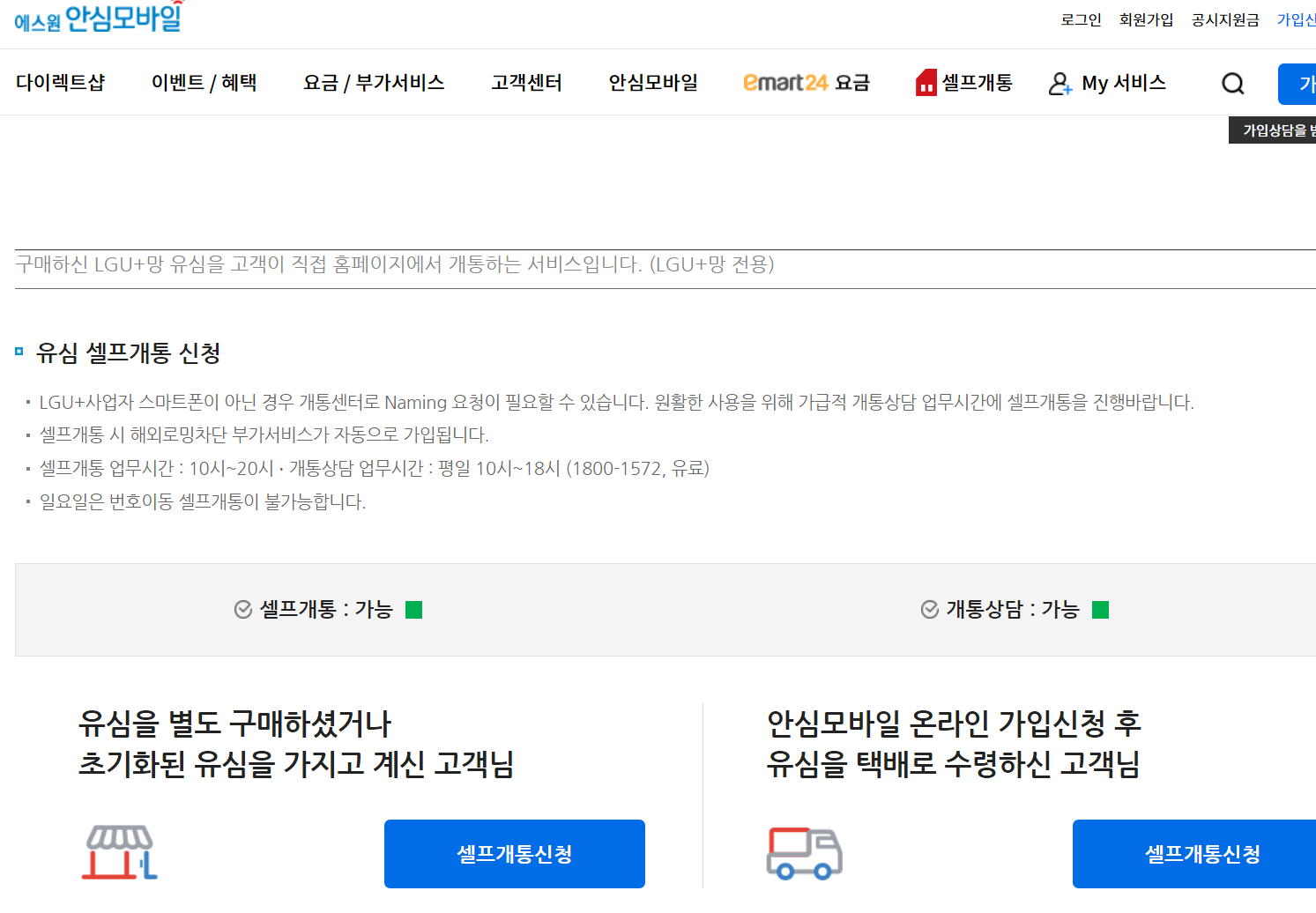This screenshot has width=1316, height=913.
Task: Click the 회원가입 link
Action: point(1147,20)
